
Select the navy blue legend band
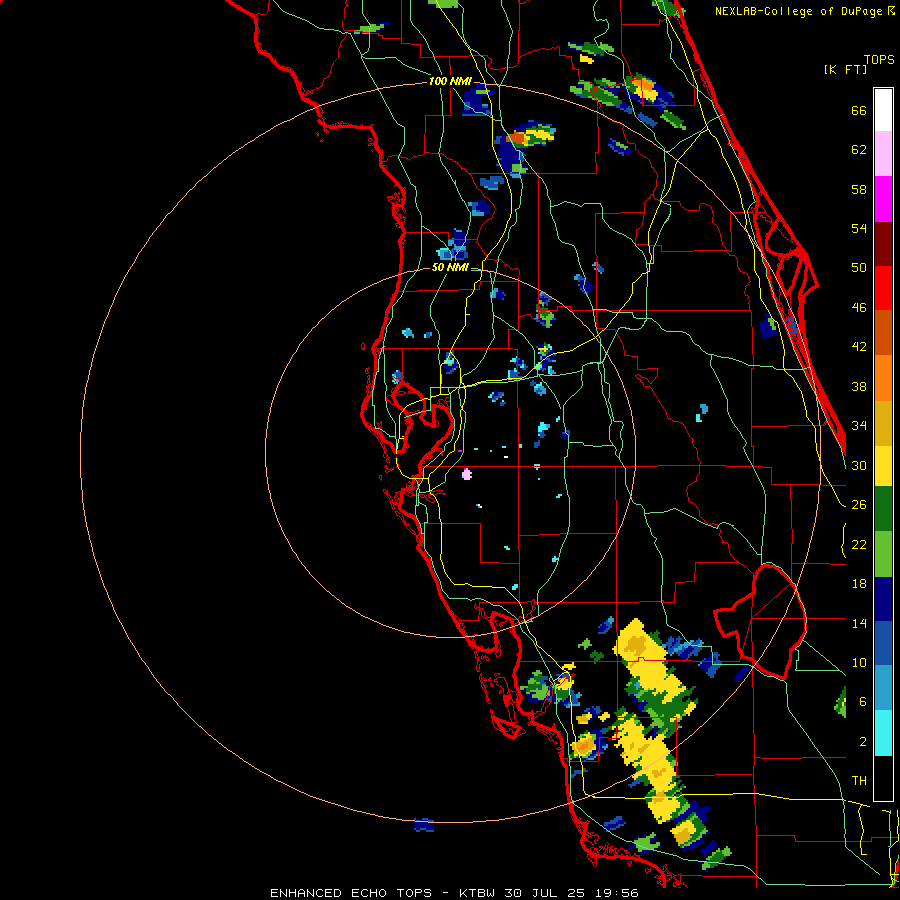tap(883, 599)
